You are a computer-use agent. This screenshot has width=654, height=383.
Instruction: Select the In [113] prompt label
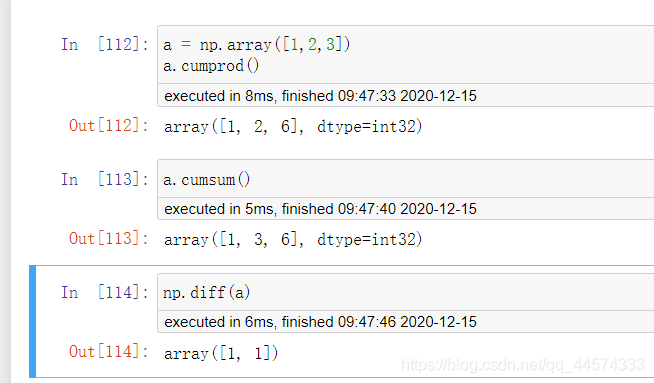click(x=105, y=179)
